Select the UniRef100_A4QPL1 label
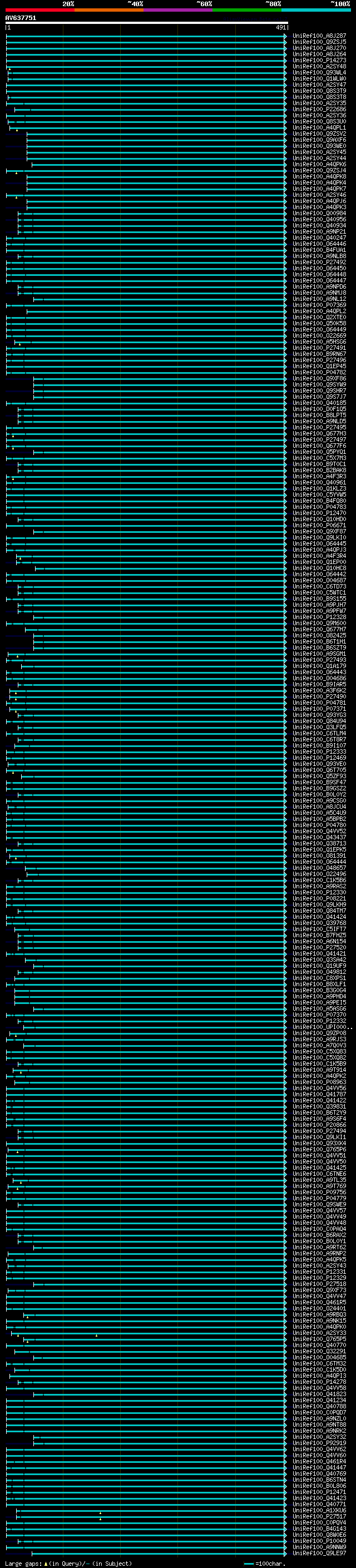Image resolution: width=356 pixels, height=1568 pixels. [319, 128]
